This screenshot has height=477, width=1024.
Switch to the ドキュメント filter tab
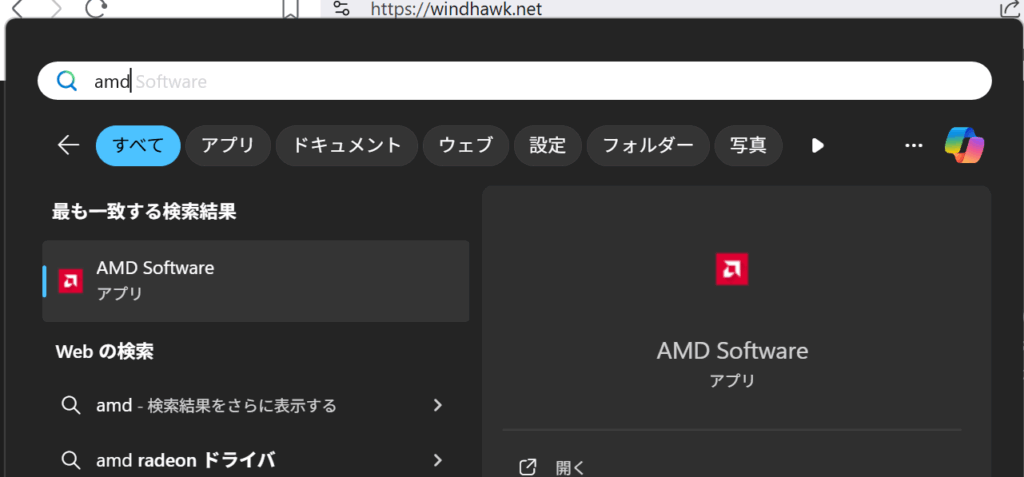pyautogui.click(x=347, y=145)
